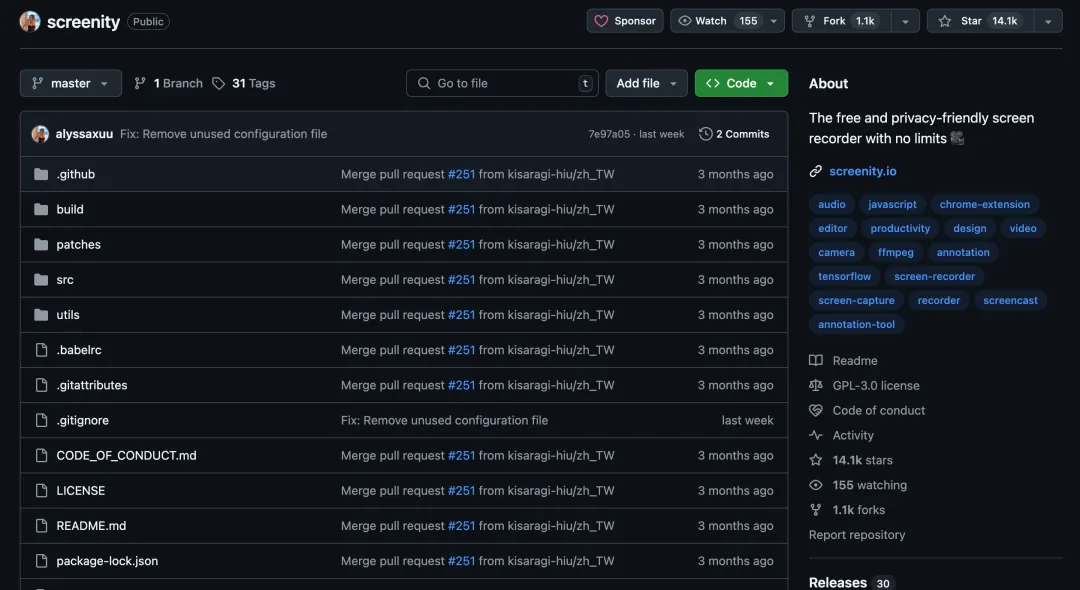
Task: Select the chrome-extension topic tag
Action: pos(984,204)
